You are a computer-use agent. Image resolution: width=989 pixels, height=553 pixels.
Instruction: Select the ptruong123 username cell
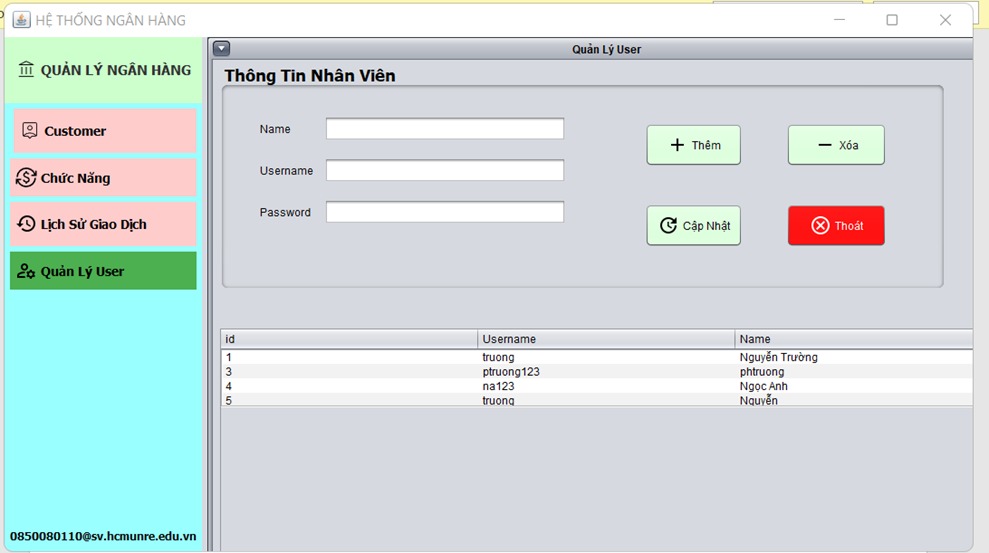(606, 372)
